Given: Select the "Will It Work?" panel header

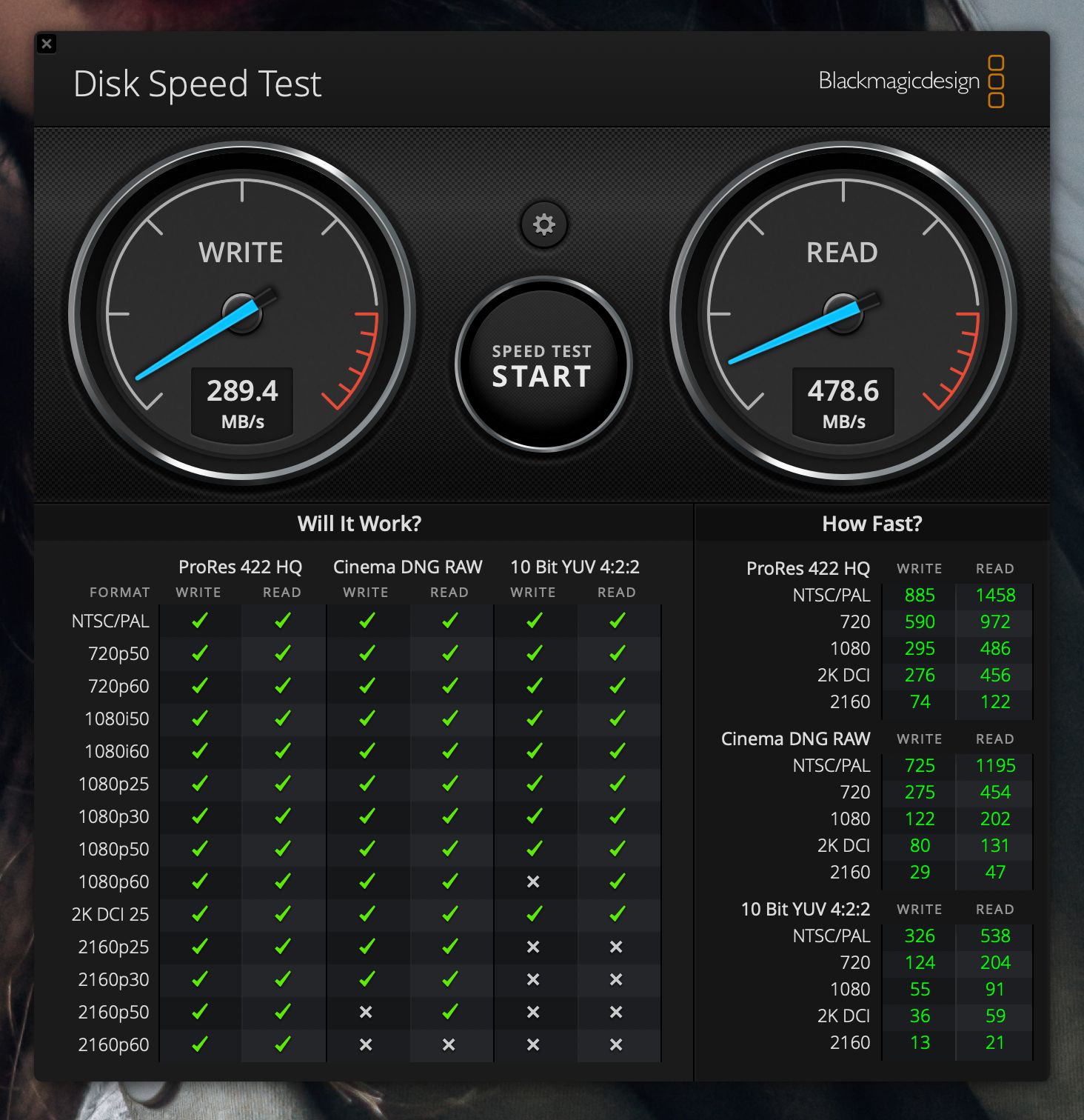Looking at the screenshot, I should (359, 524).
